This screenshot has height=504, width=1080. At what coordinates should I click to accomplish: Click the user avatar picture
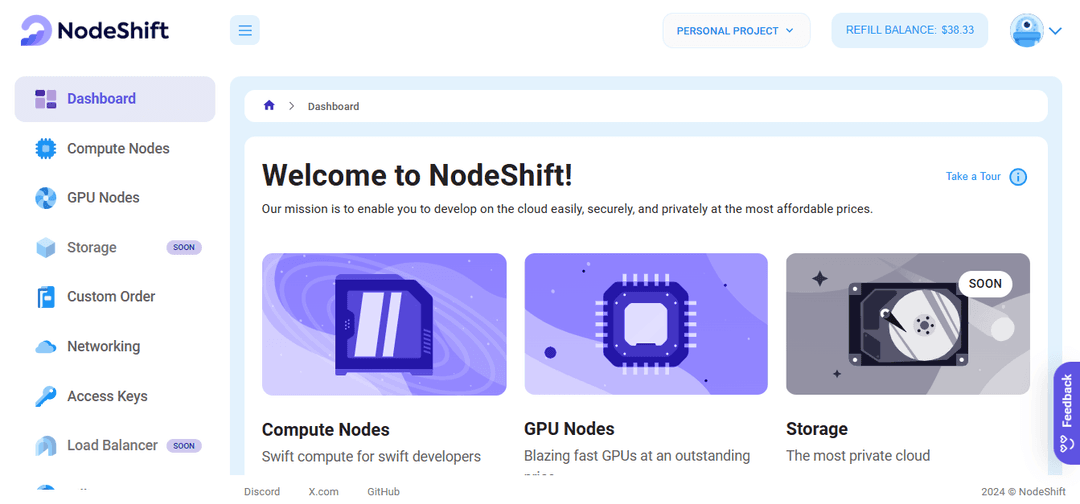pos(1026,30)
